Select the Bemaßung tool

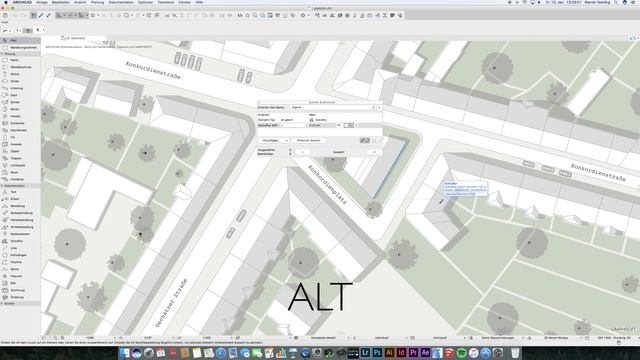(x=20, y=206)
